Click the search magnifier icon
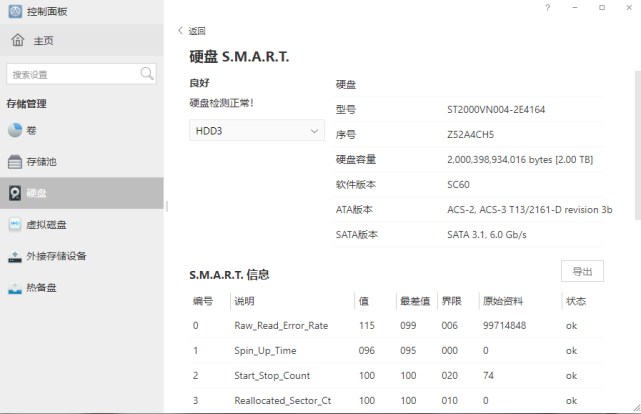This screenshot has height=414, width=641. click(147, 74)
